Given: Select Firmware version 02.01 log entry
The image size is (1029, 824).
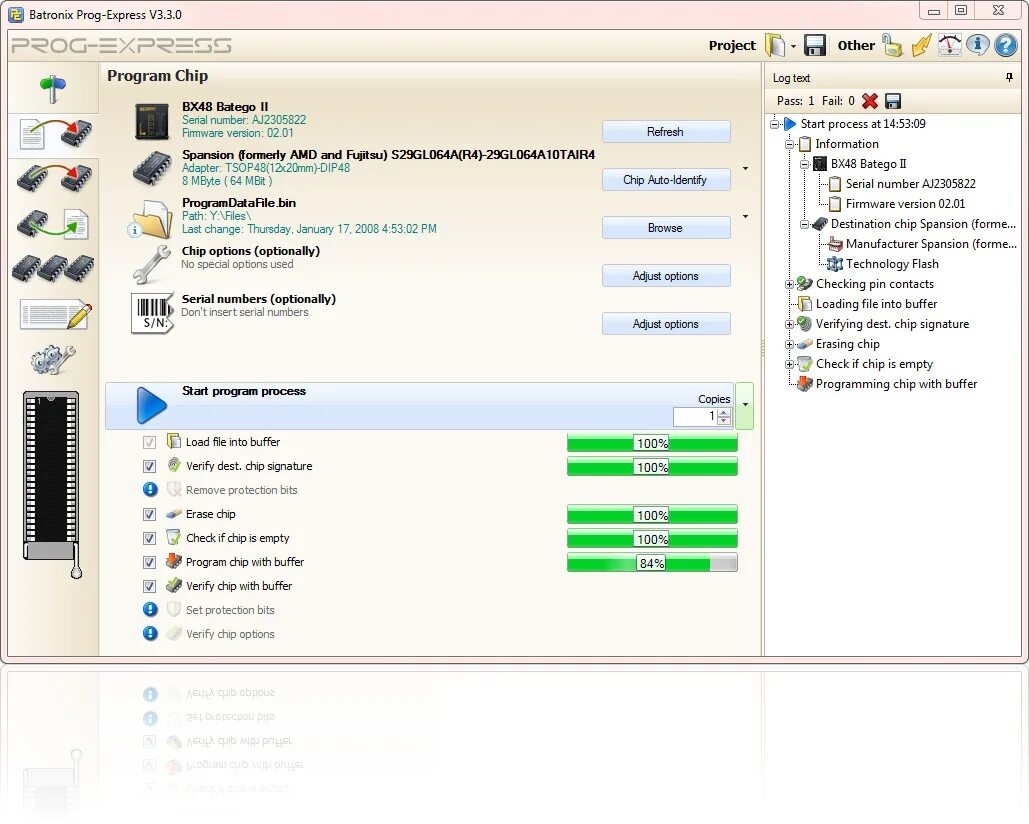Looking at the screenshot, I should pos(905,204).
